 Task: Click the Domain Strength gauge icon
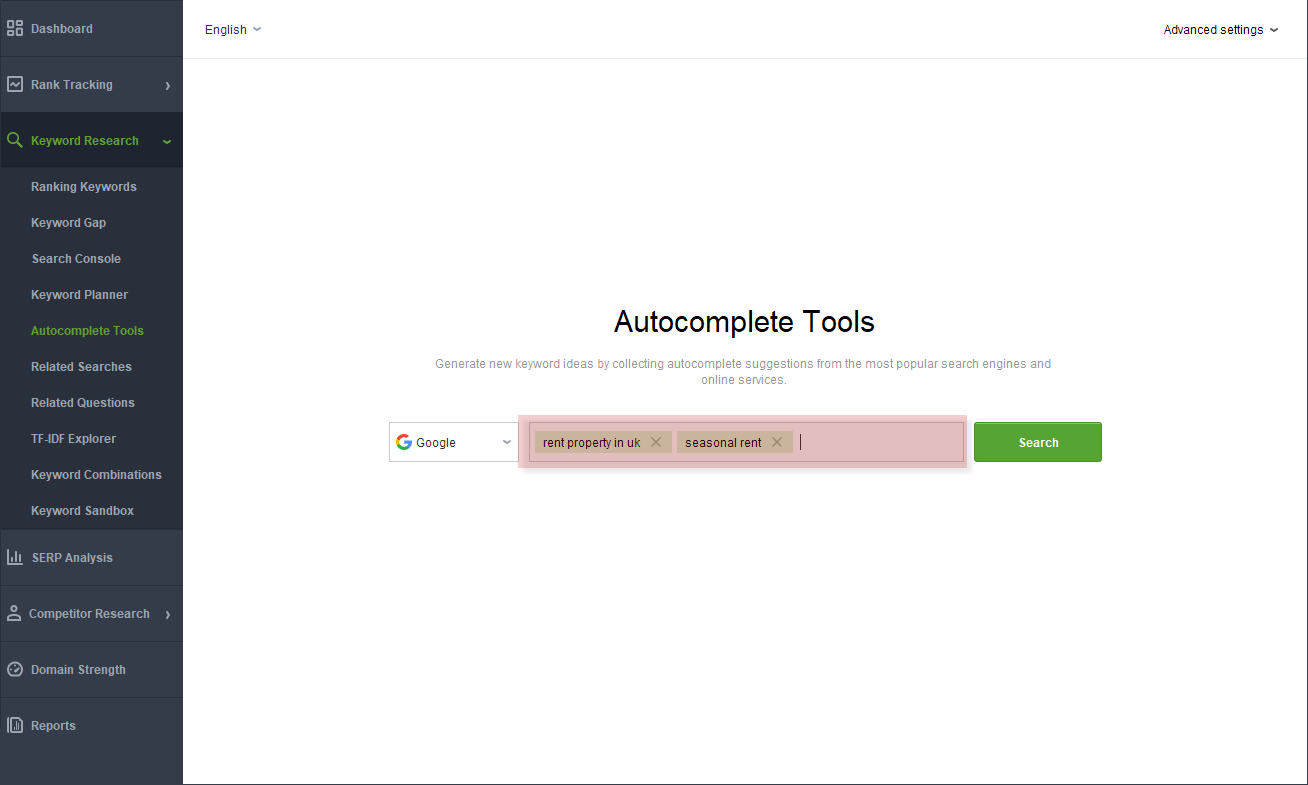[x=15, y=670]
